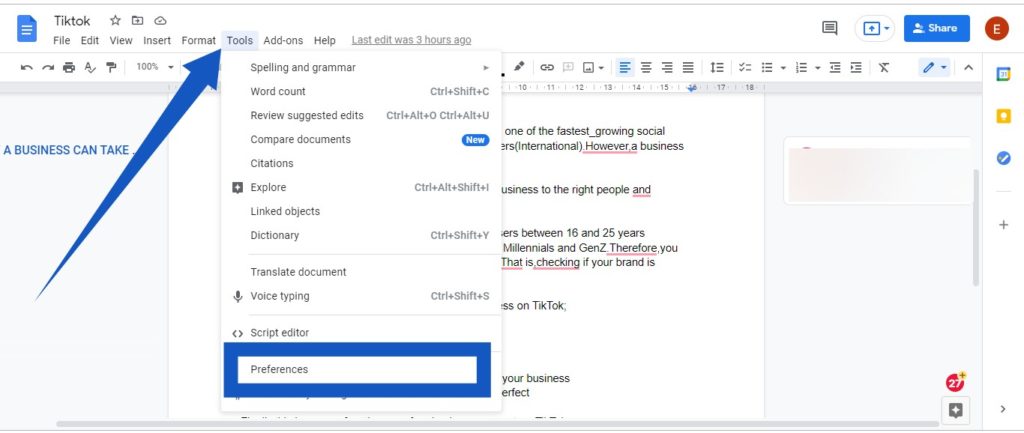Expand the present dropdown arrow
1024x433 pixels.
[x=887, y=29]
